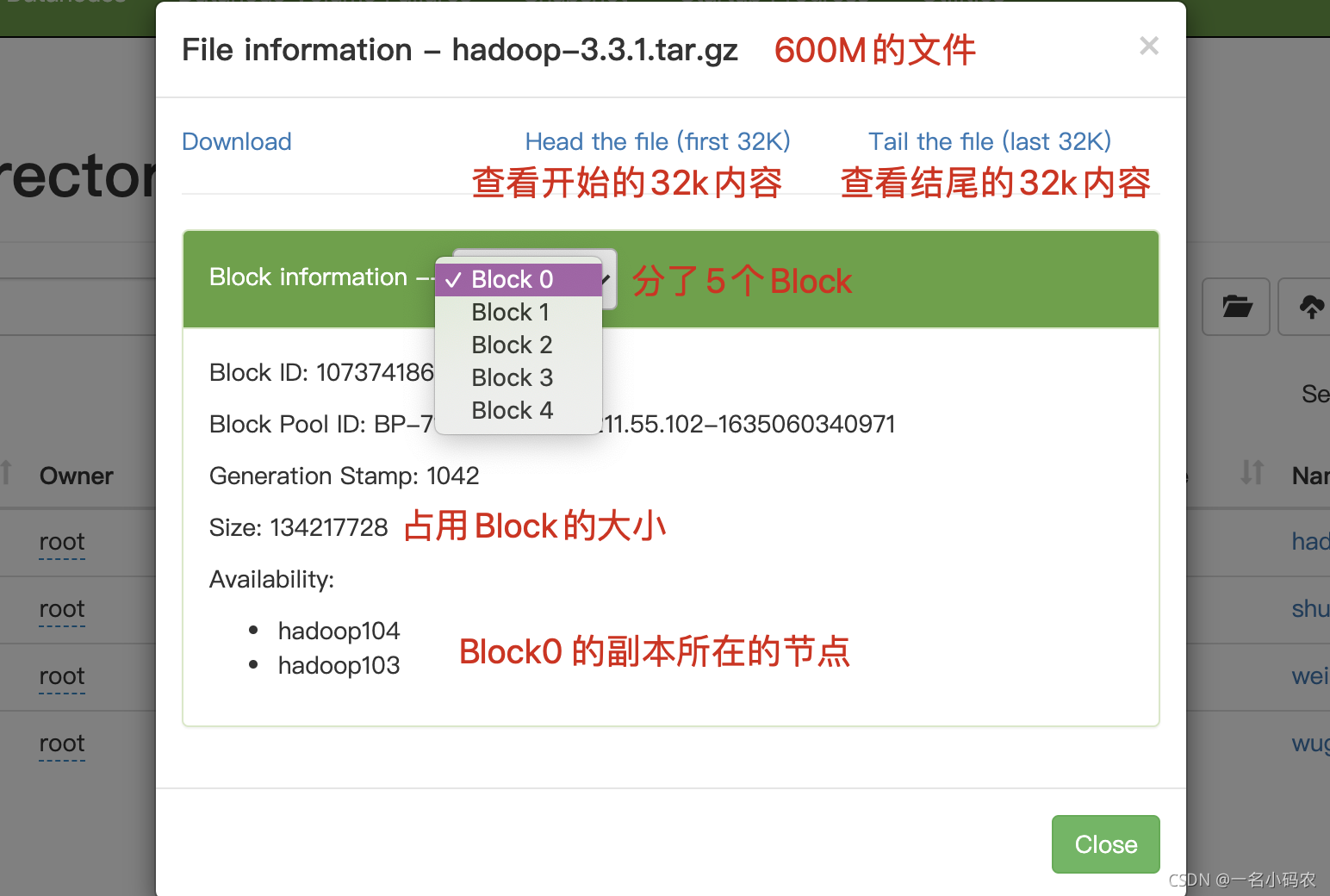The image size is (1330, 896).
Task: Open Head the file (first 32K) link
Action: (658, 141)
